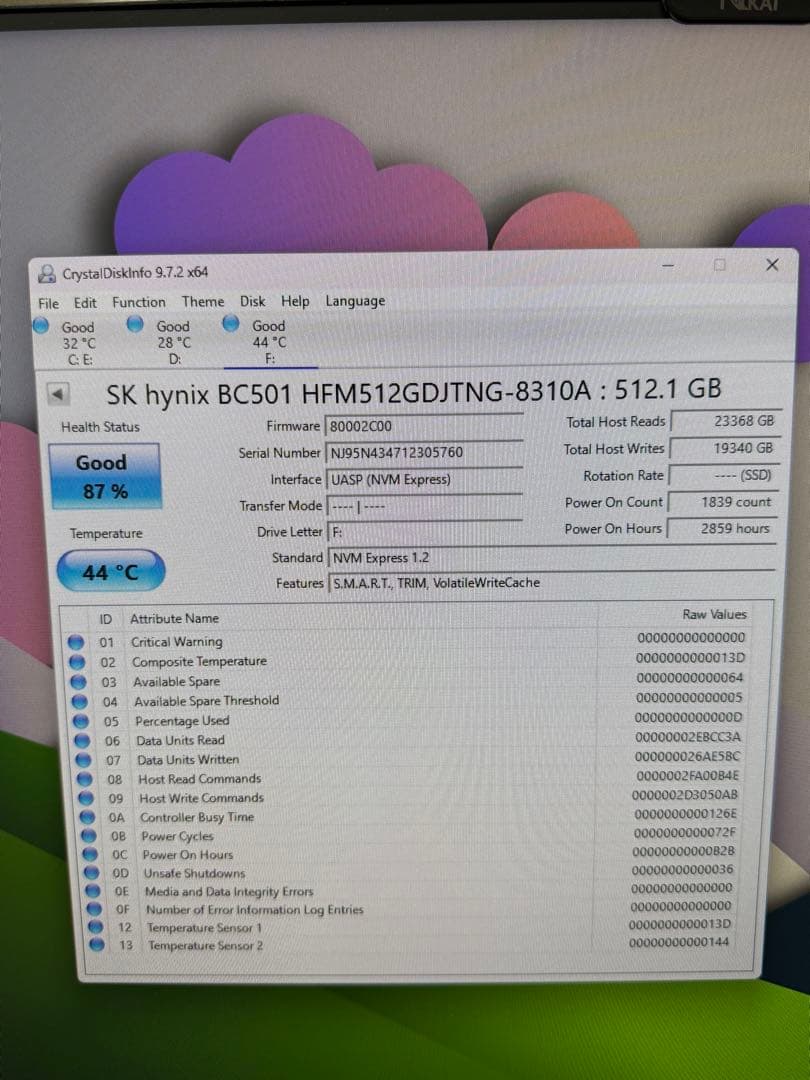Click the SK hynix BC501 model title
This screenshot has height=1080, width=810.
(x=413, y=392)
